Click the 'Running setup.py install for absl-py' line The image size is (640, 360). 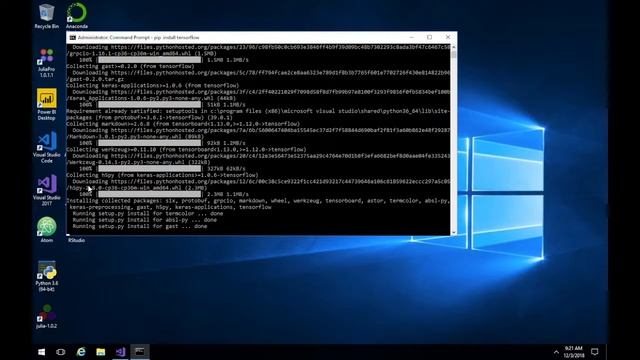[144, 220]
